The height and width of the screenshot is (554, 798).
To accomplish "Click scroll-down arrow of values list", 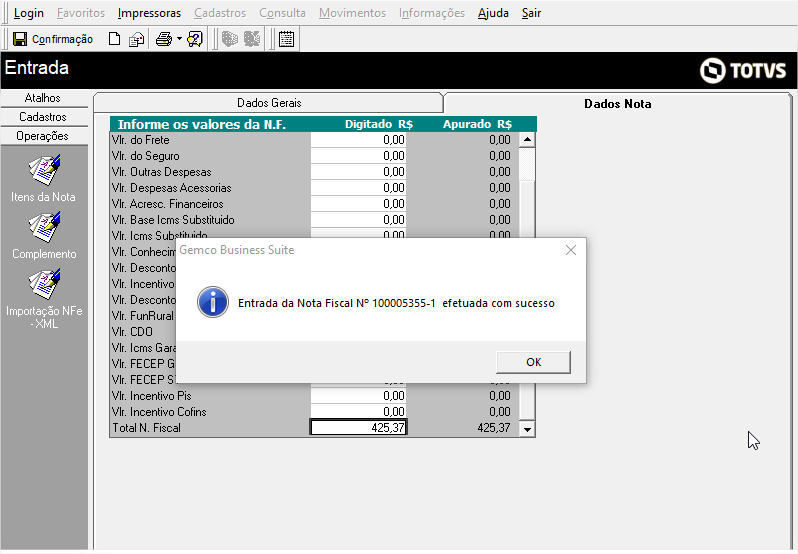I will (x=527, y=429).
